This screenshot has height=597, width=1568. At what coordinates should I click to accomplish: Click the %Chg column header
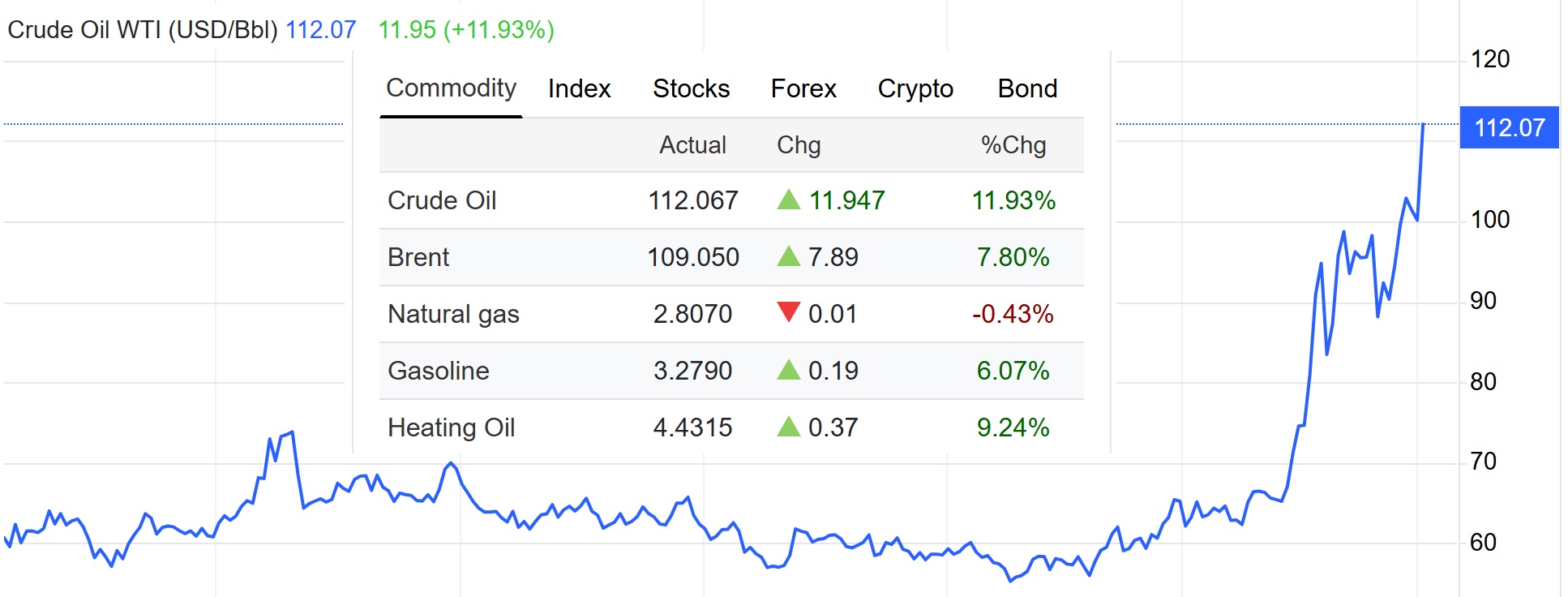click(x=1013, y=145)
